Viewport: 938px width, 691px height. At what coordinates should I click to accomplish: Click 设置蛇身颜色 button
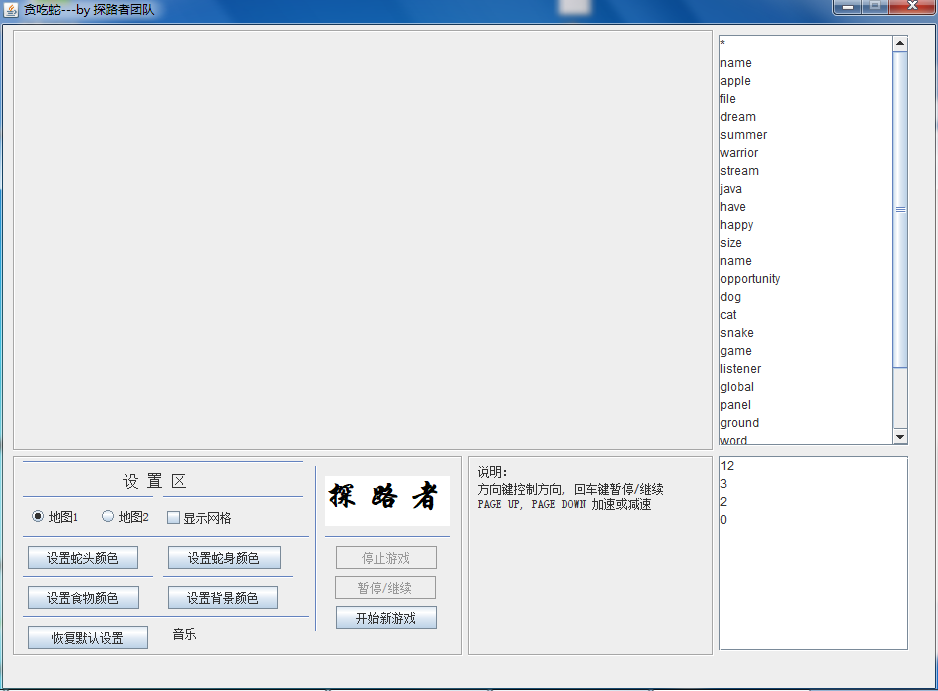[224, 558]
